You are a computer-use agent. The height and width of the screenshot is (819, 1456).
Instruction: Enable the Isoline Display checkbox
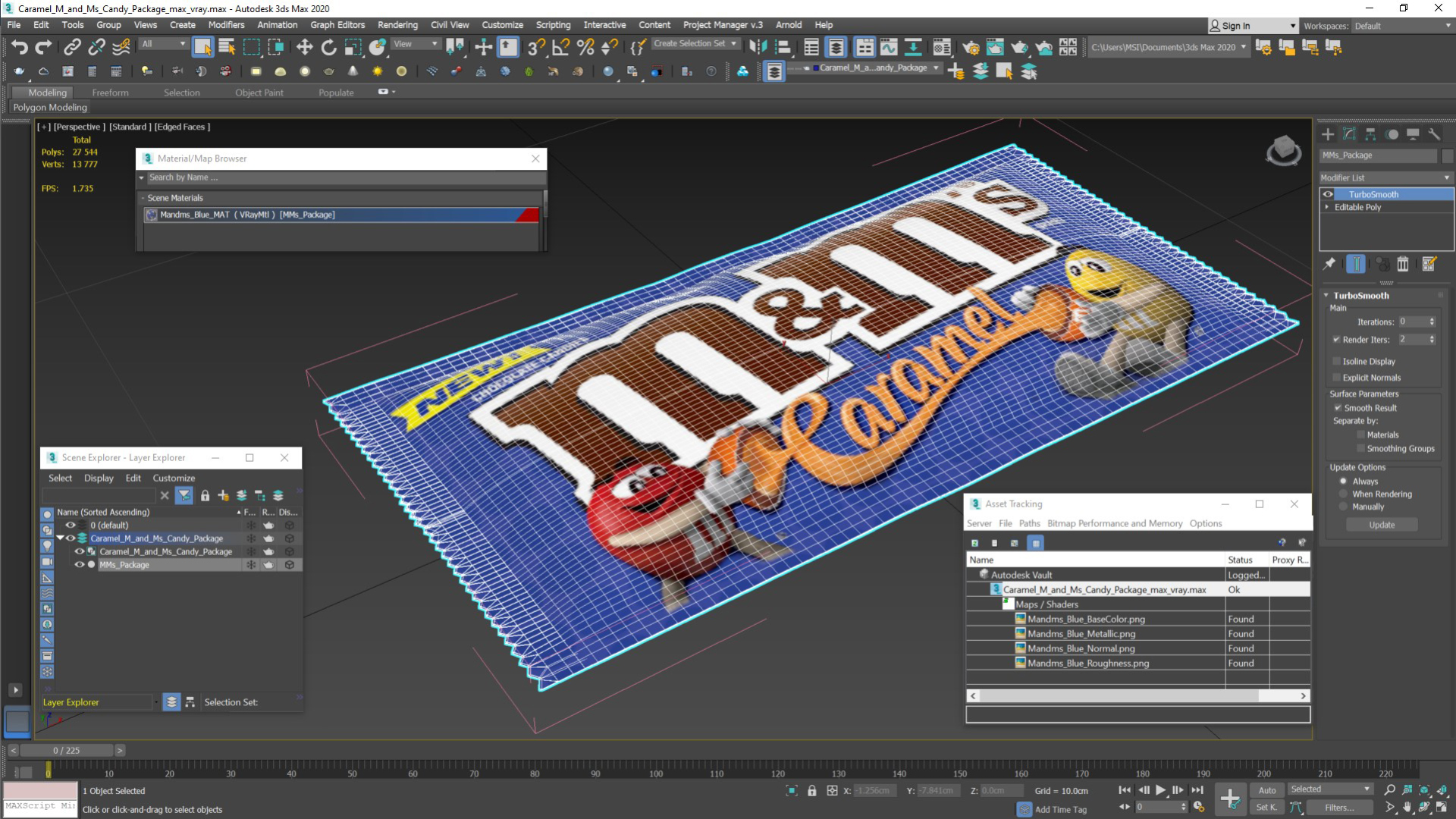point(1336,362)
